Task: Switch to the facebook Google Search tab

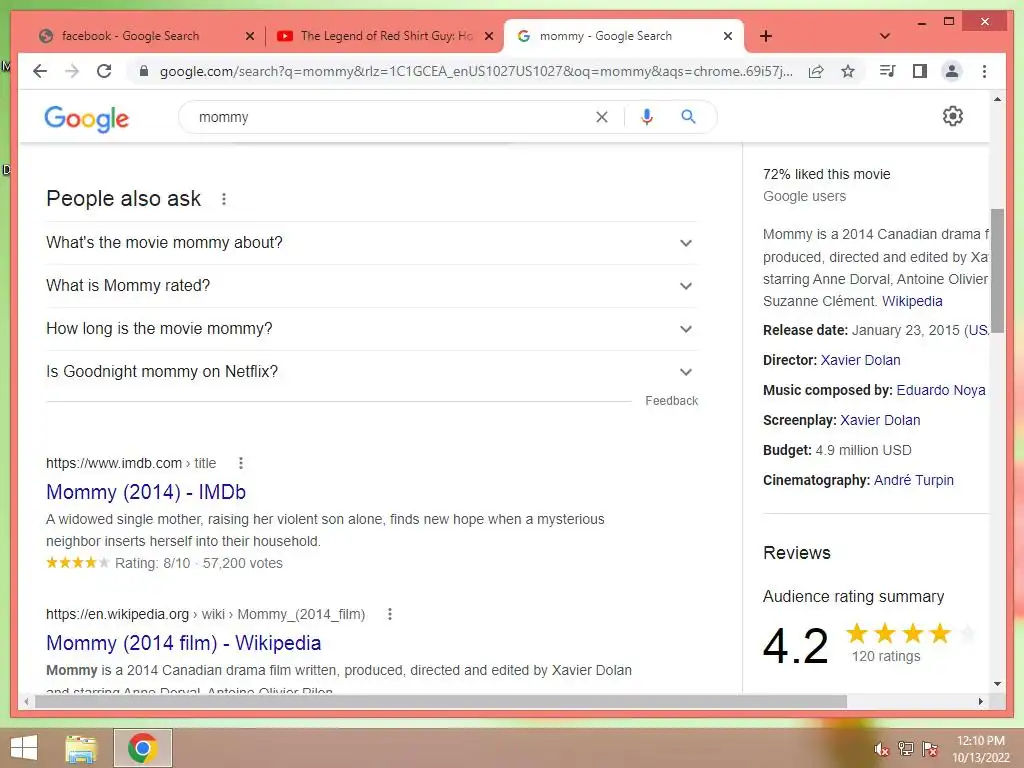Action: (x=130, y=36)
